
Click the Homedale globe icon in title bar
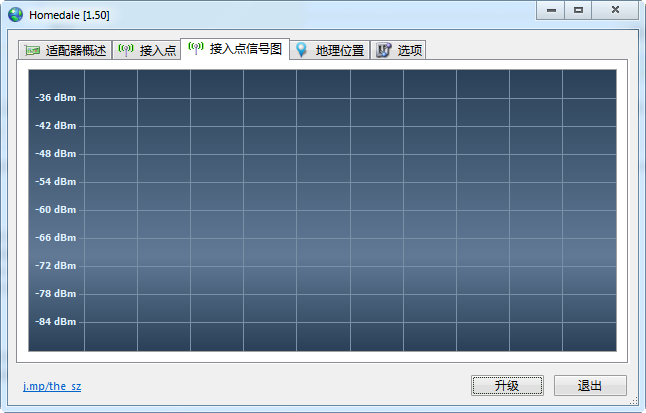click(15, 15)
